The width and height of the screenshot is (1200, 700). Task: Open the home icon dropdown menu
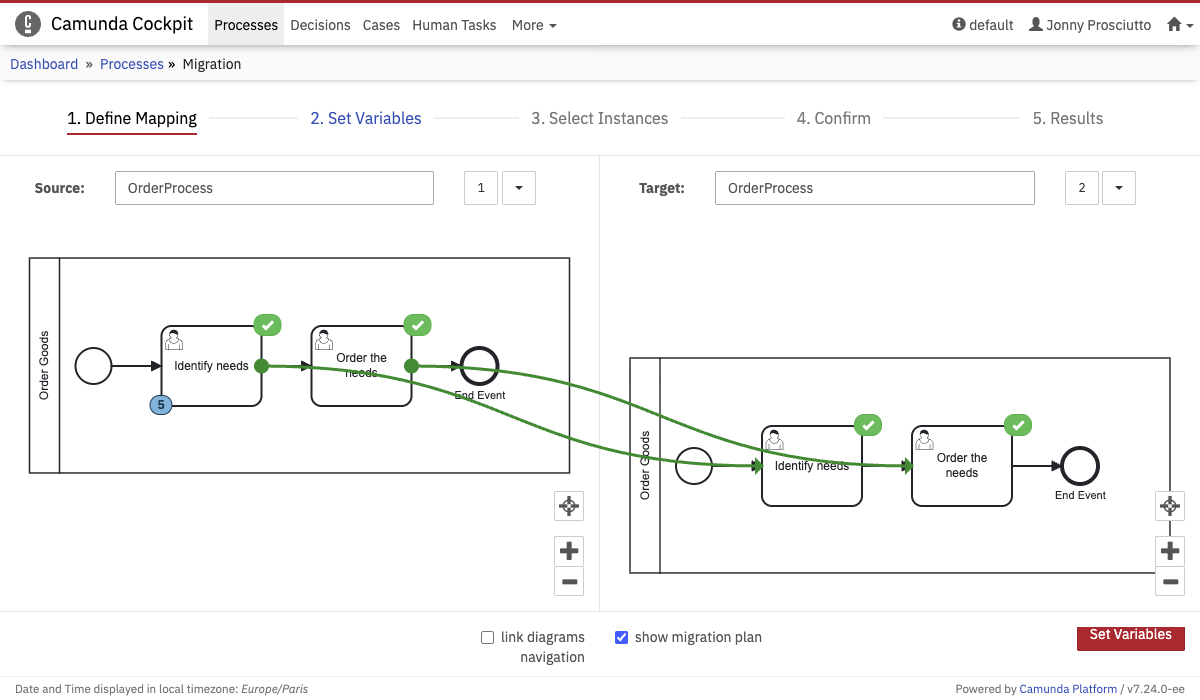1179,25
